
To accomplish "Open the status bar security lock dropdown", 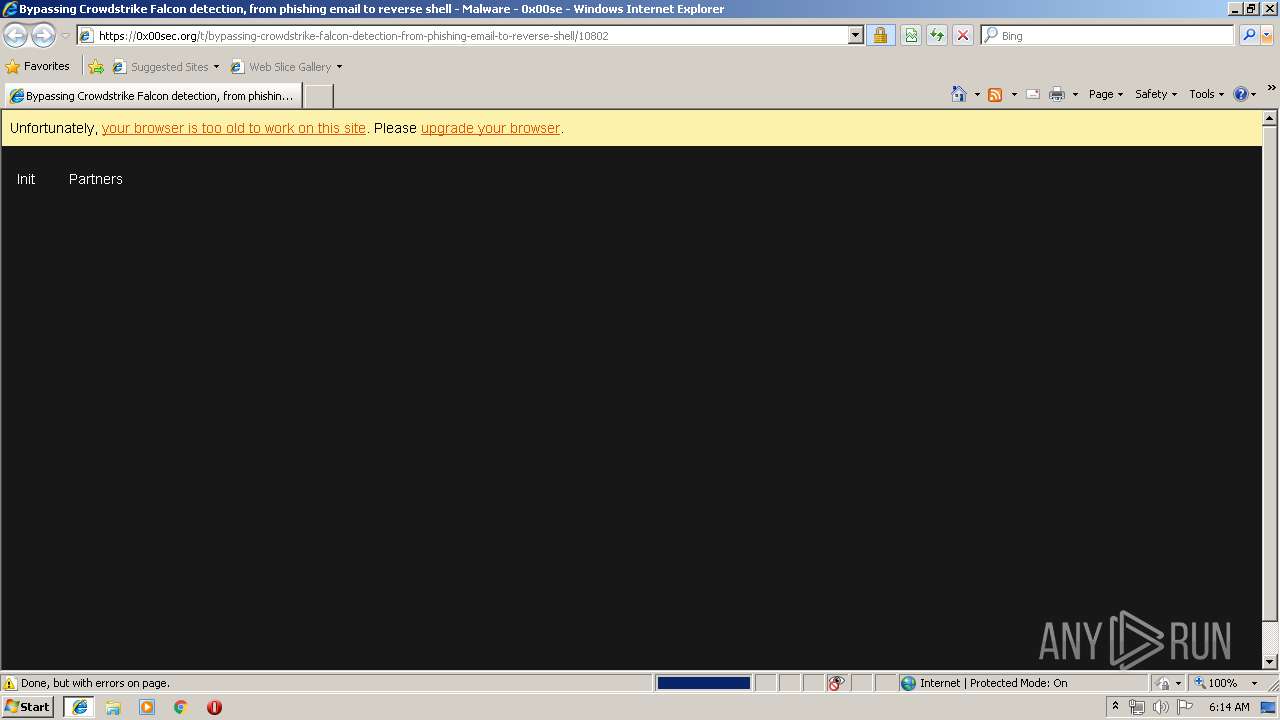I will [x=1169, y=683].
